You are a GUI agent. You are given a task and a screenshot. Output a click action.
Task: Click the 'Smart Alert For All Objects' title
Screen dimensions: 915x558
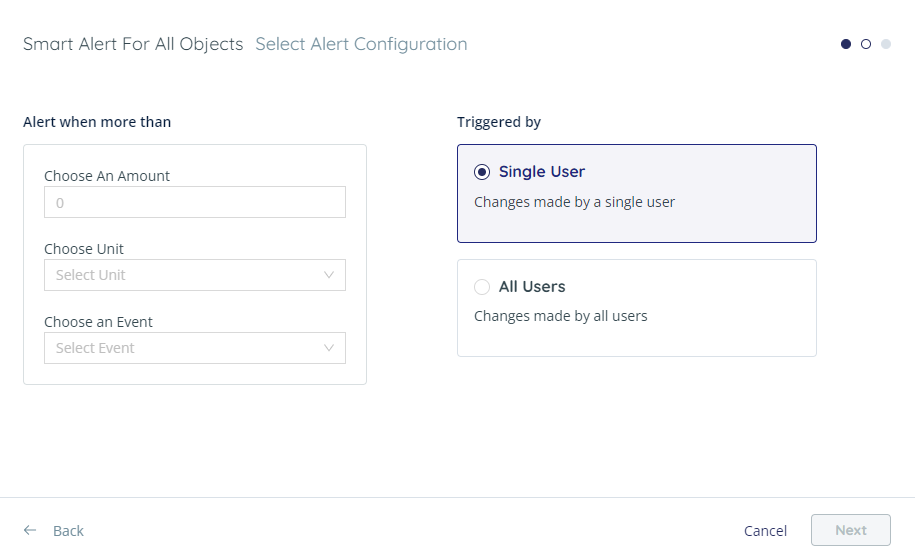tap(133, 44)
